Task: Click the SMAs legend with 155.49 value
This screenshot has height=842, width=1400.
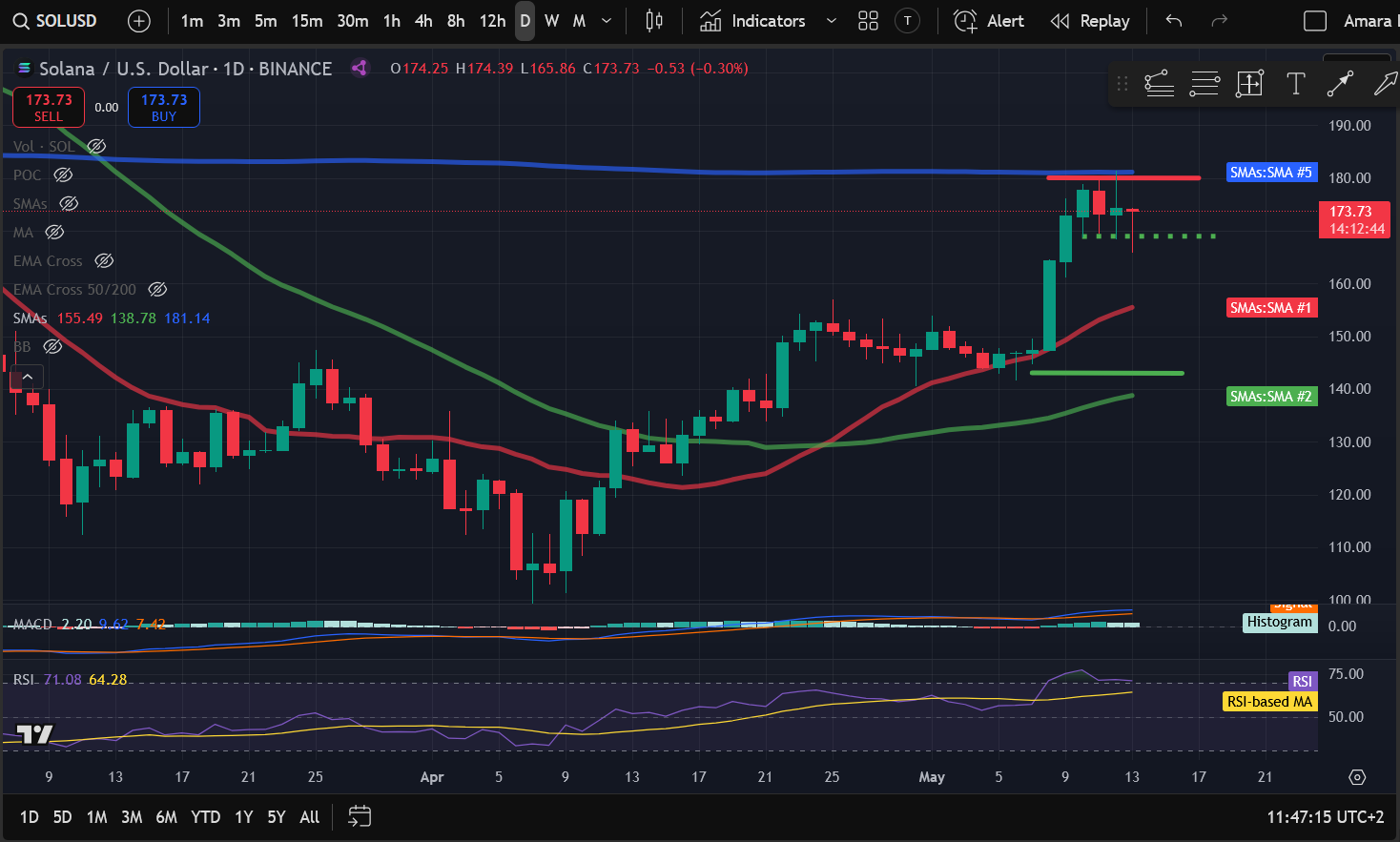Action: coord(112,318)
